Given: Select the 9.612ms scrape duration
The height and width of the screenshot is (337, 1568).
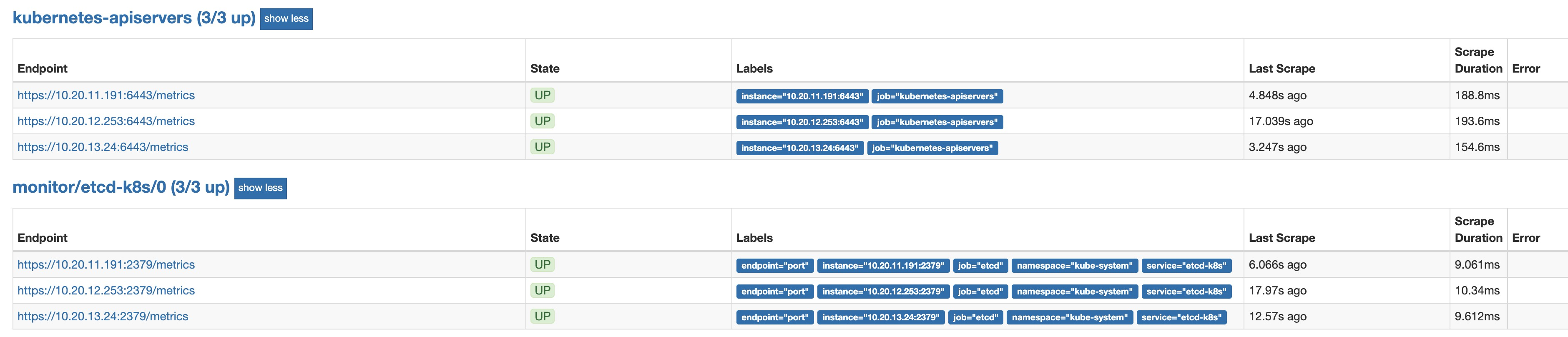Looking at the screenshot, I should [x=1478, y=316].
